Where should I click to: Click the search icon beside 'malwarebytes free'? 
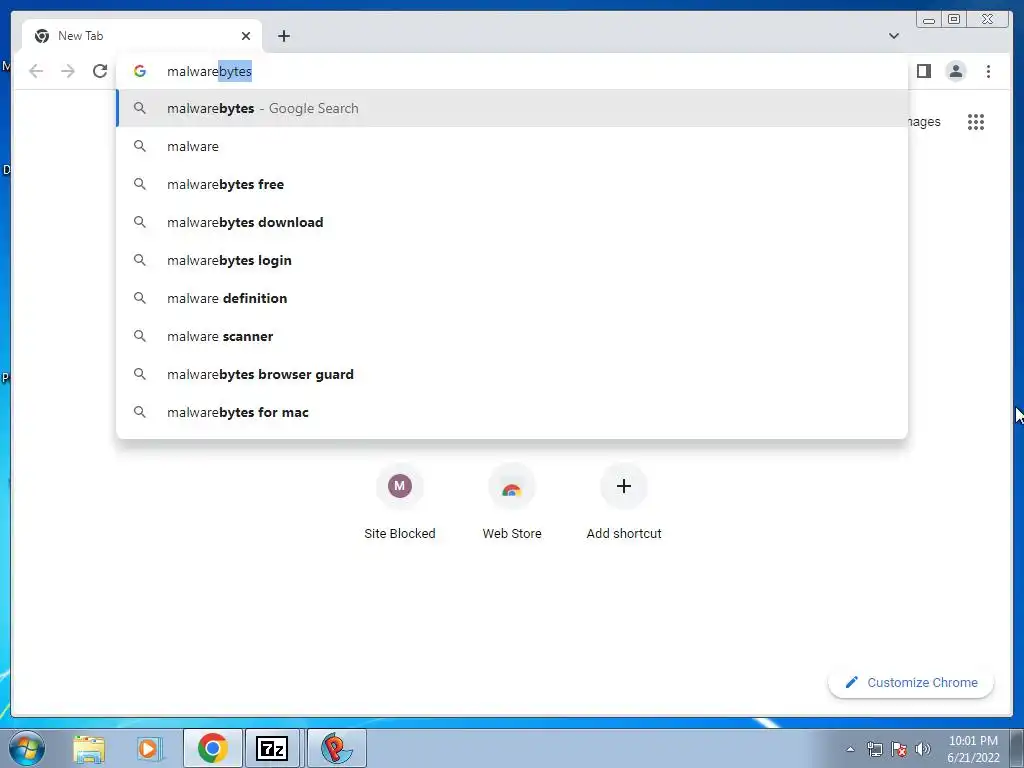click(x=140, y=184)
